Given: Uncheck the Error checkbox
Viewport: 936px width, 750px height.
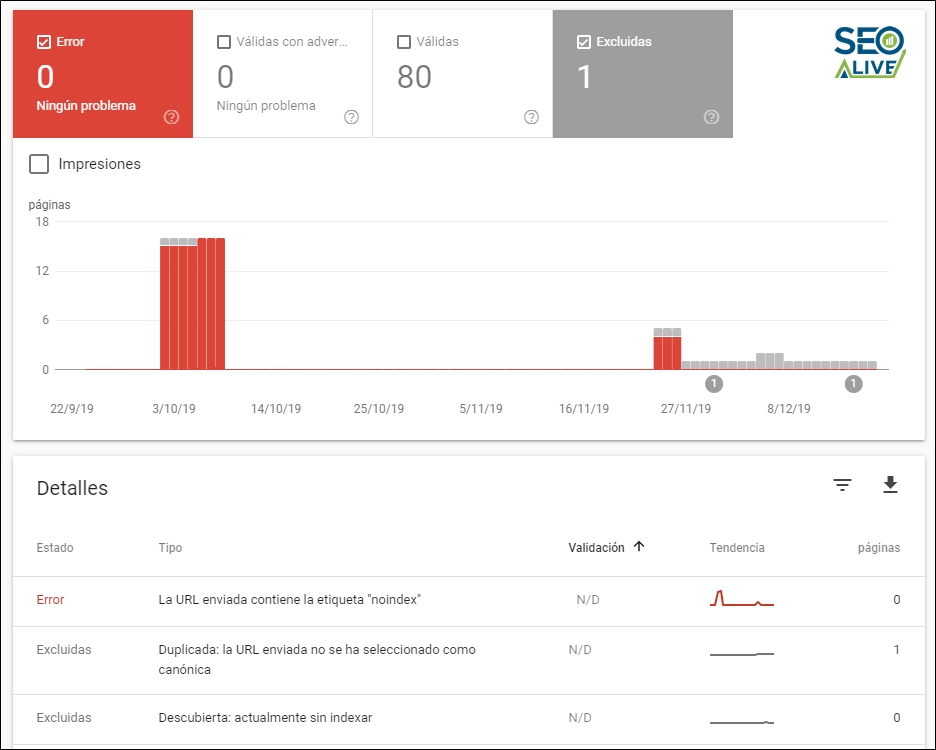Looking at the screenshot, I should coord(43,42).
